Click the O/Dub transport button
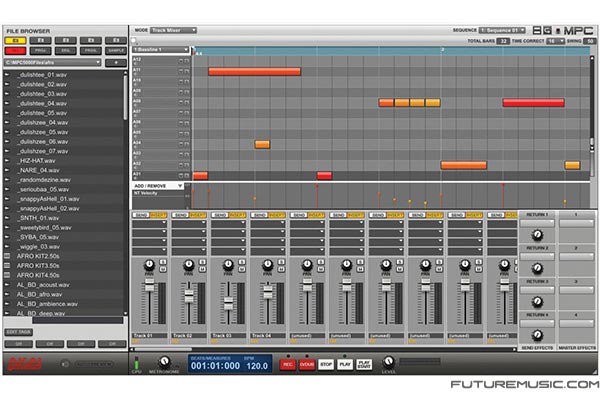 (307, 365)
